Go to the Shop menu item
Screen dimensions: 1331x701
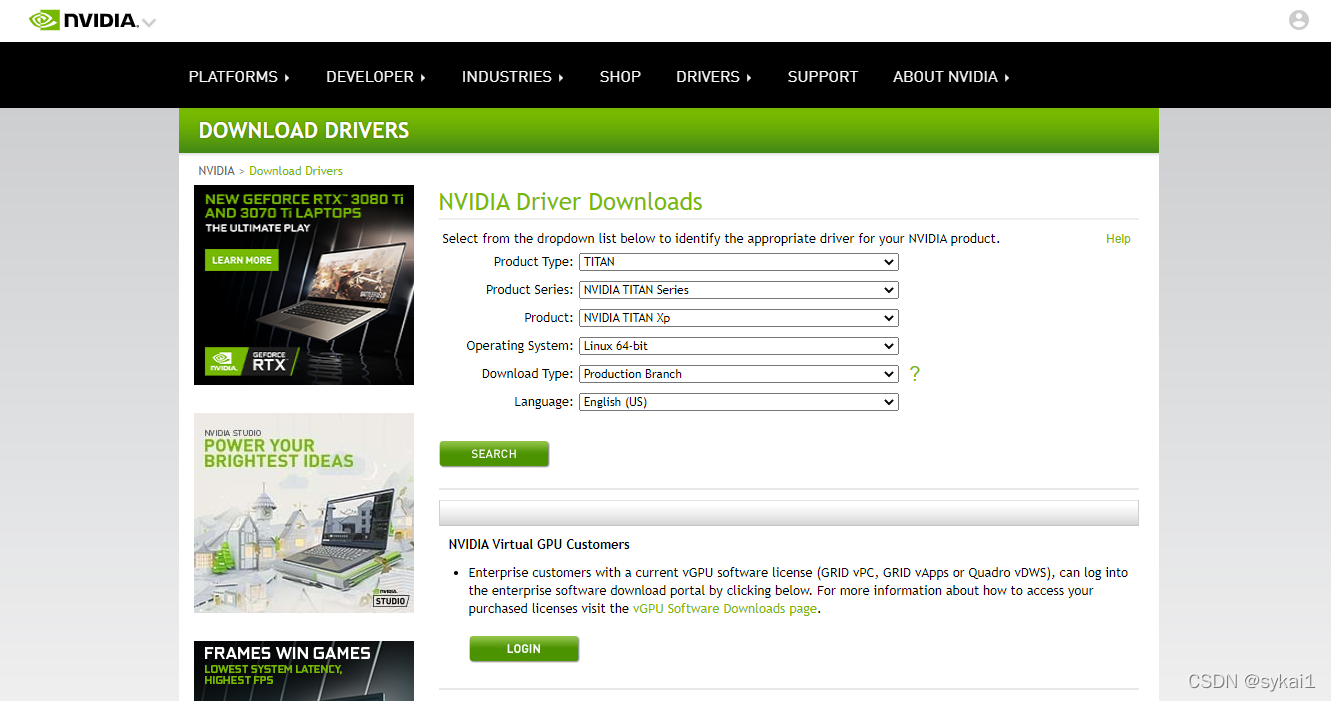tap(620, 77)
